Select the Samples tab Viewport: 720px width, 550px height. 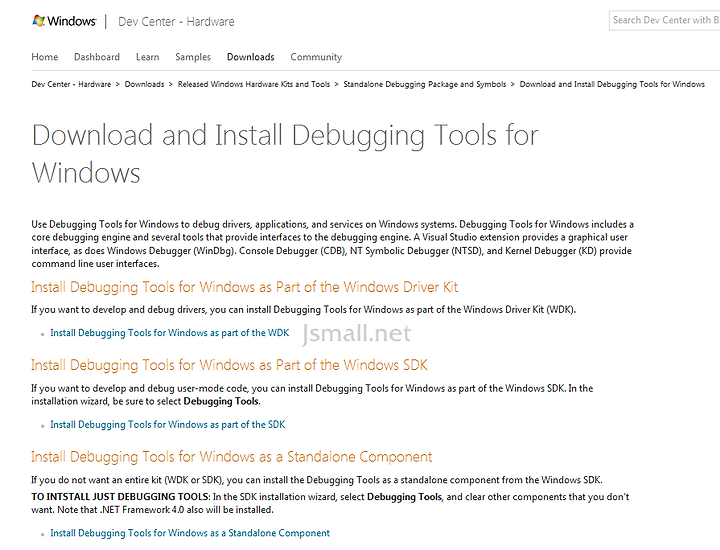click(x=193, y=57)
